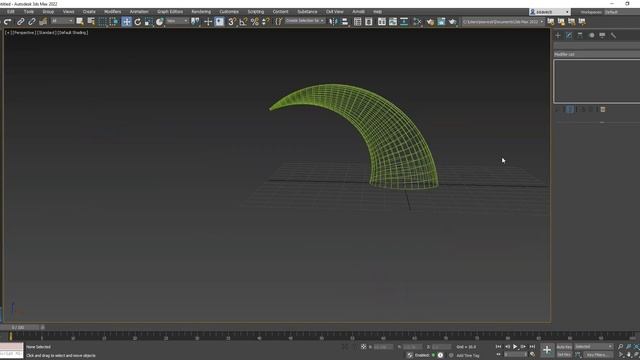The width and height of the screenshot is (640, 360).
Task: Choose the Rectangular Selection Region tool
Action: click(x=102, y=21)
